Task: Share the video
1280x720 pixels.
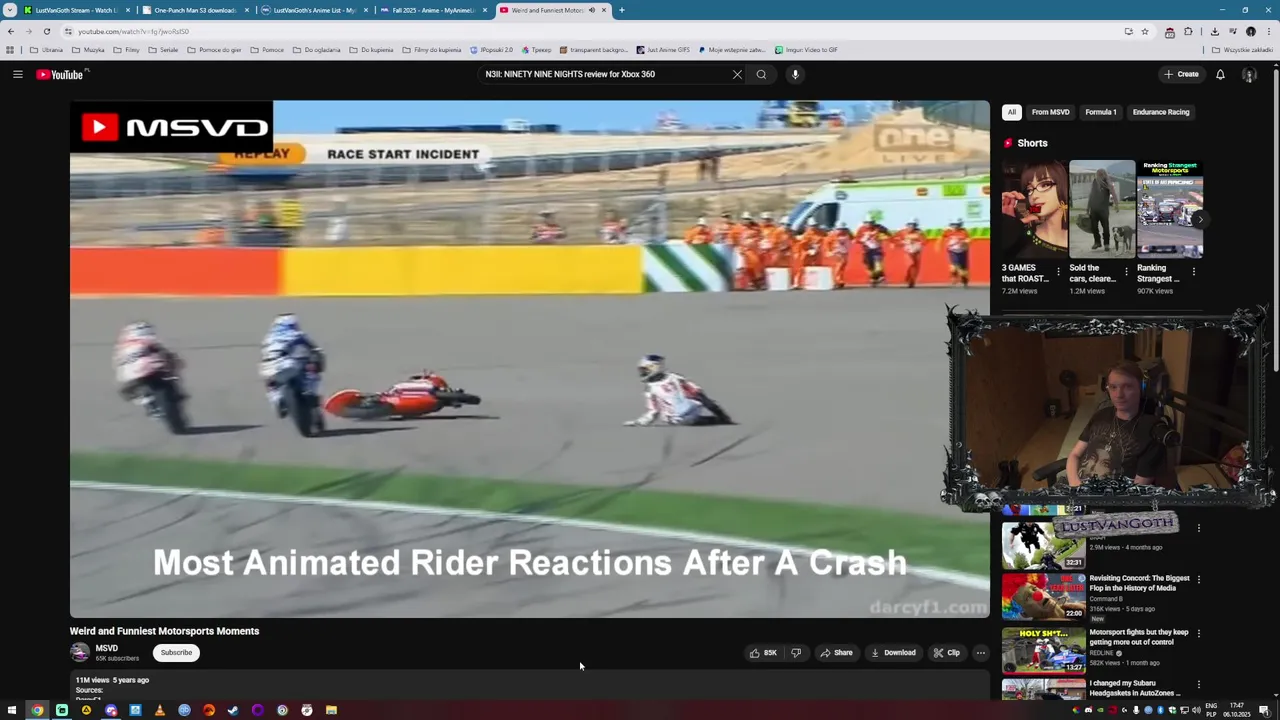Action: 836,653
